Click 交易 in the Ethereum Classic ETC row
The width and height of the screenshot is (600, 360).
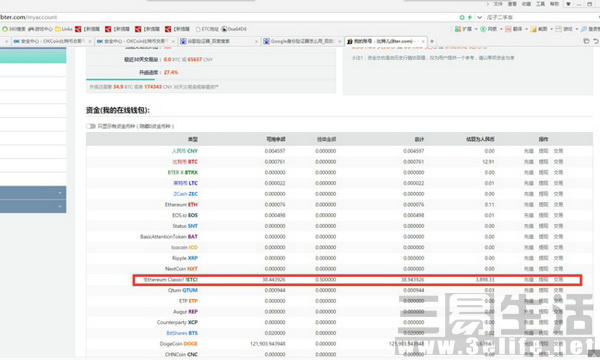[558, 280]
